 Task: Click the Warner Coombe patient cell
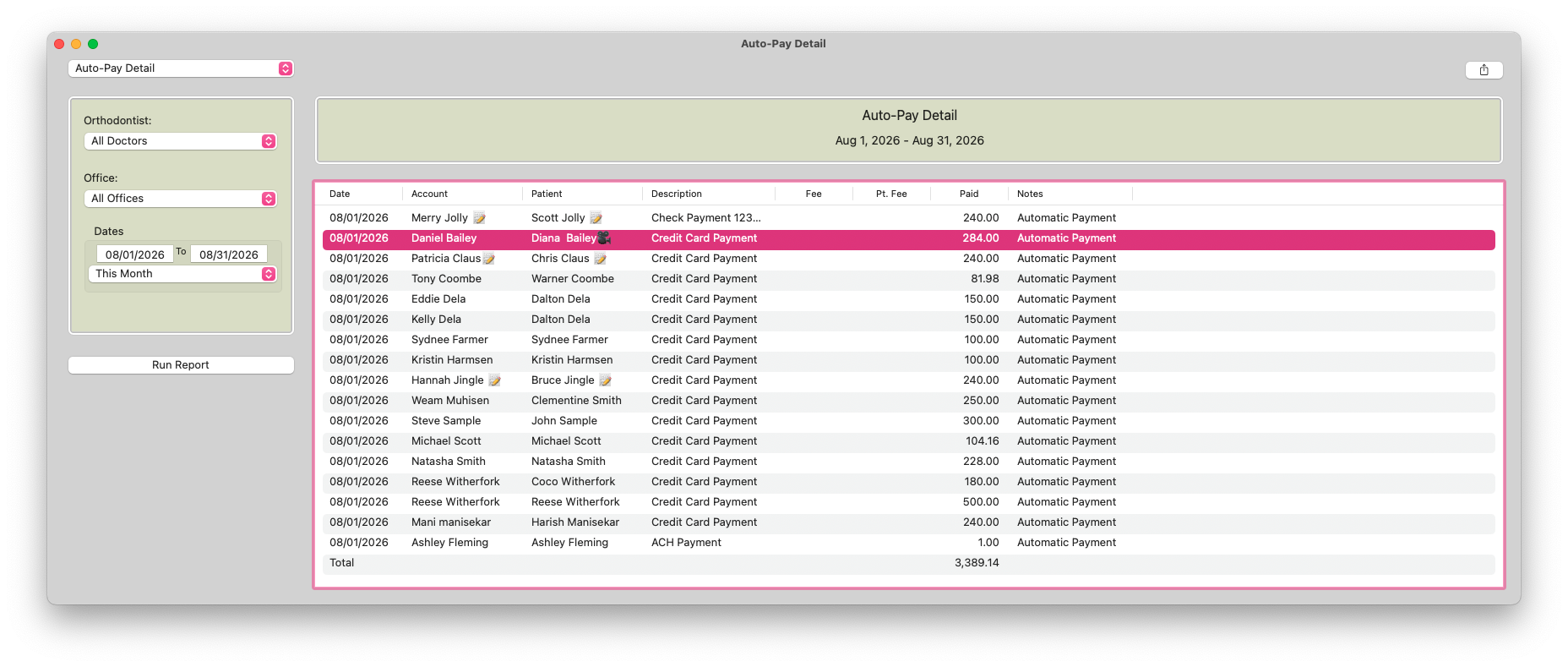coord(573,279)
